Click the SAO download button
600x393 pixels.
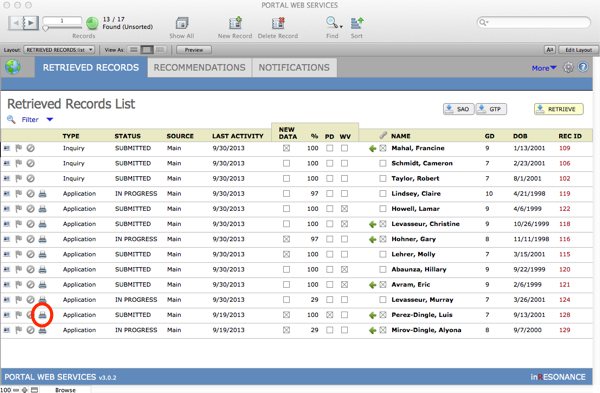(458, 109)
